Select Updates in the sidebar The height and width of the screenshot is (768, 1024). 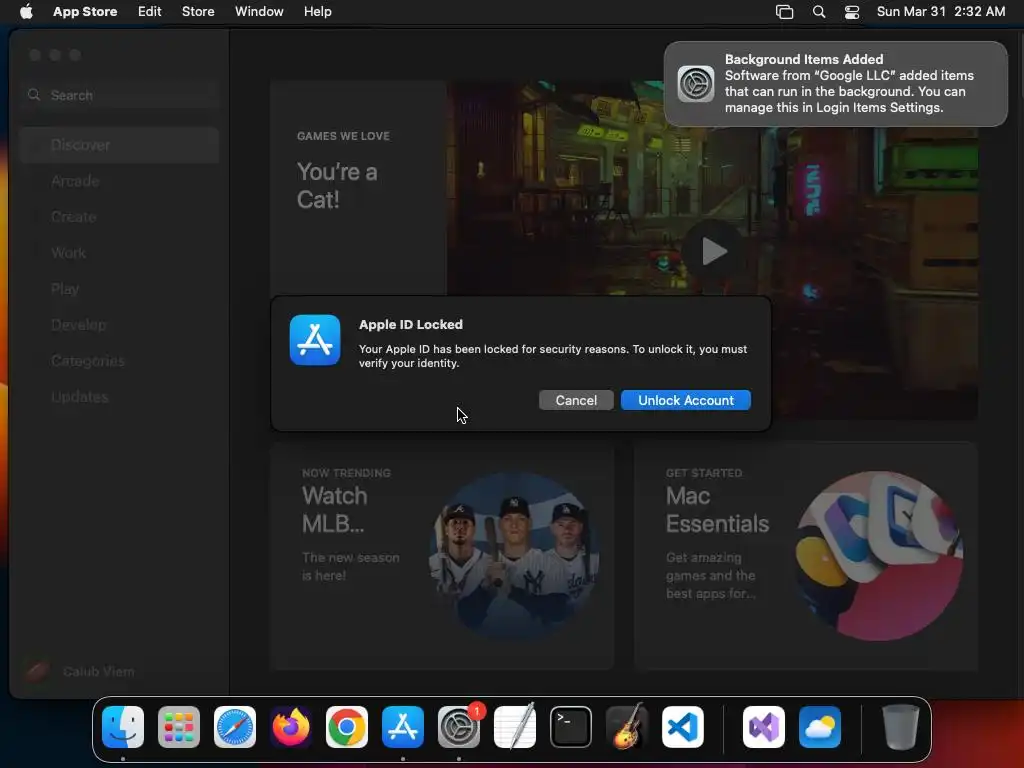coord(120,396)
